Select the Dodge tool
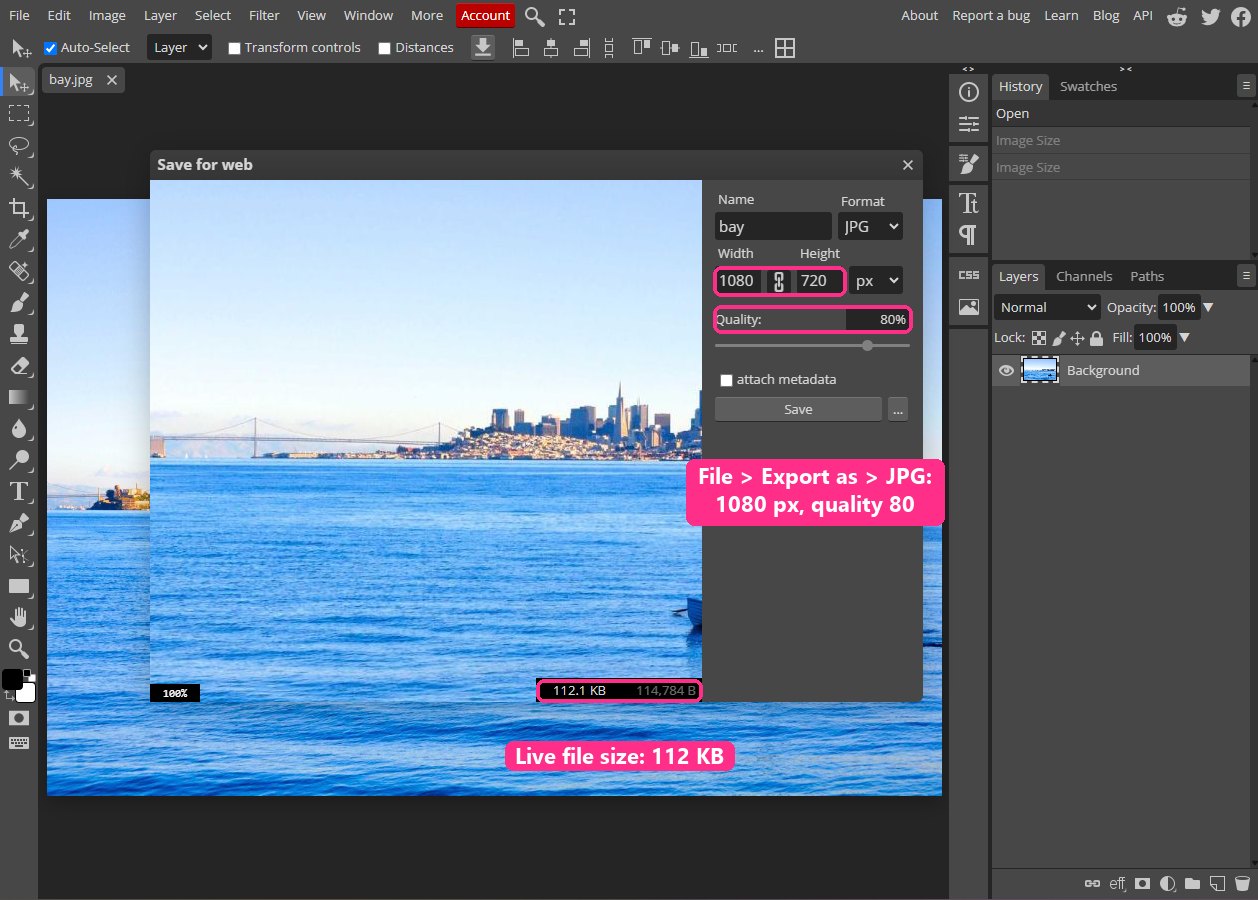The width and height of the screenshot is (1258, 900). tap(19, 460)
